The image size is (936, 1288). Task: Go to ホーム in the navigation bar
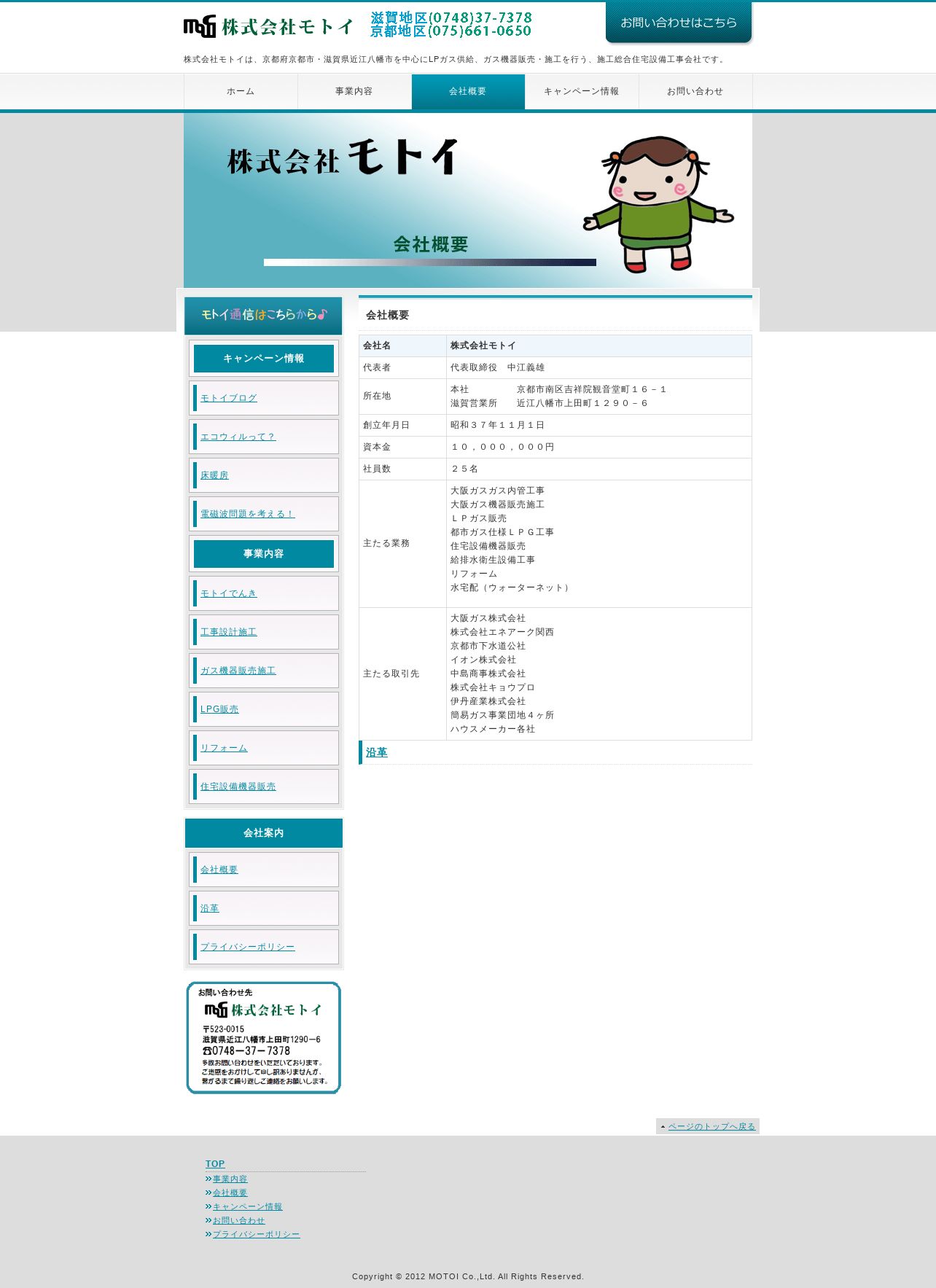[x=241, y=91]
